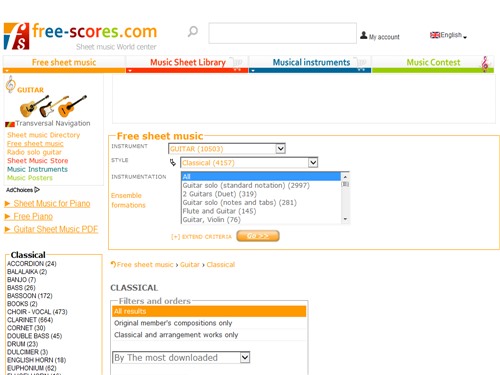Click [+] EXTEND CRITERIA link
The height and width of the screenshot is (375, 500).
[x=201, y=237]
